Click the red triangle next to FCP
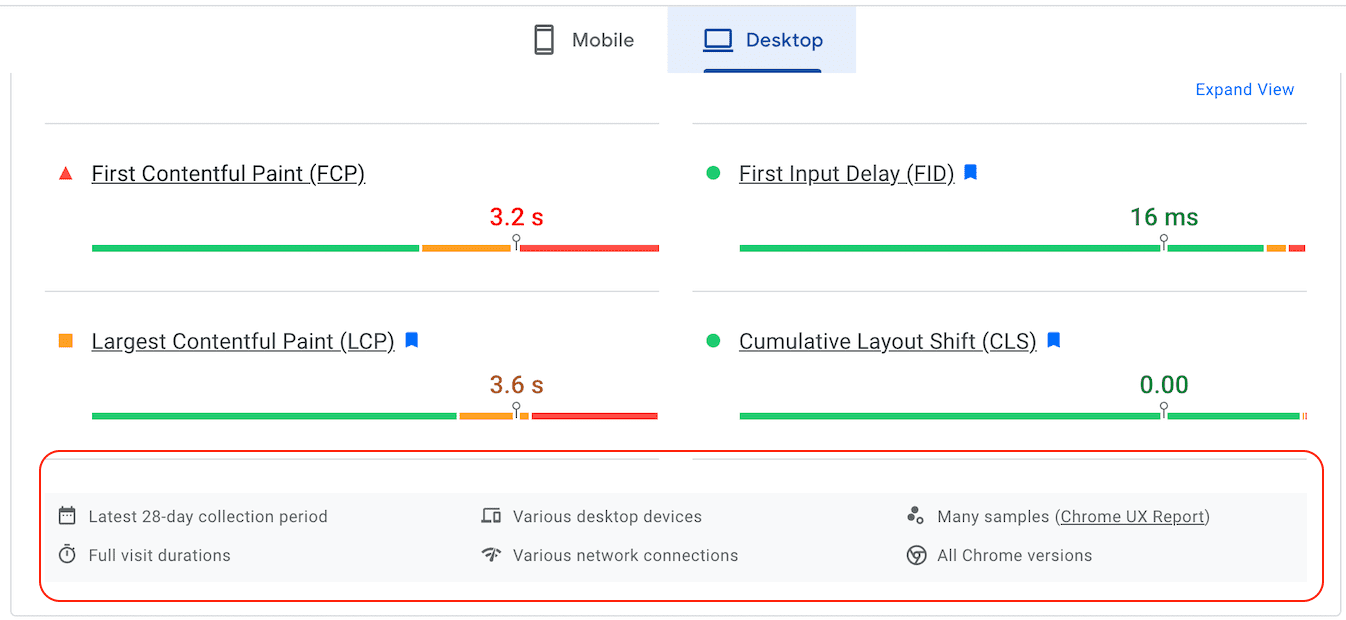 click(65, 172)
